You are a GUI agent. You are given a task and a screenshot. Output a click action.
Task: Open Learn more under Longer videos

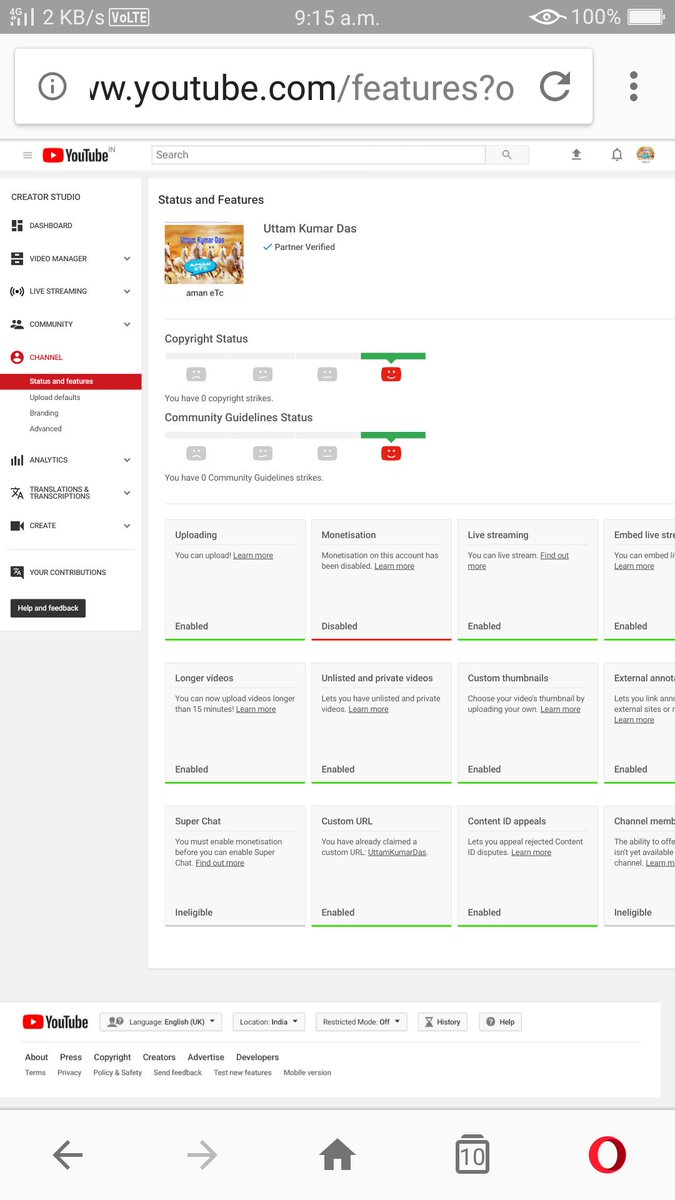click(256, 710)
